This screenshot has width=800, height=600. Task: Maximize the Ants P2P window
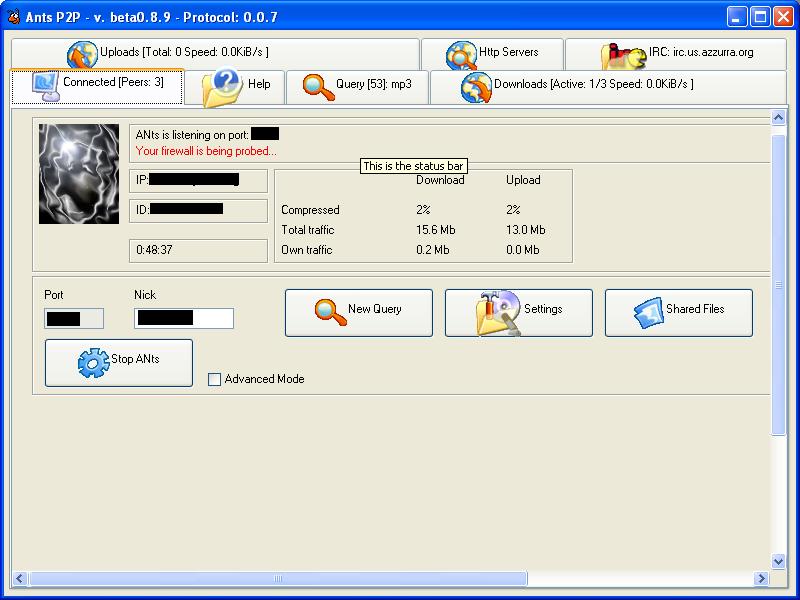[x=760, y=17]
